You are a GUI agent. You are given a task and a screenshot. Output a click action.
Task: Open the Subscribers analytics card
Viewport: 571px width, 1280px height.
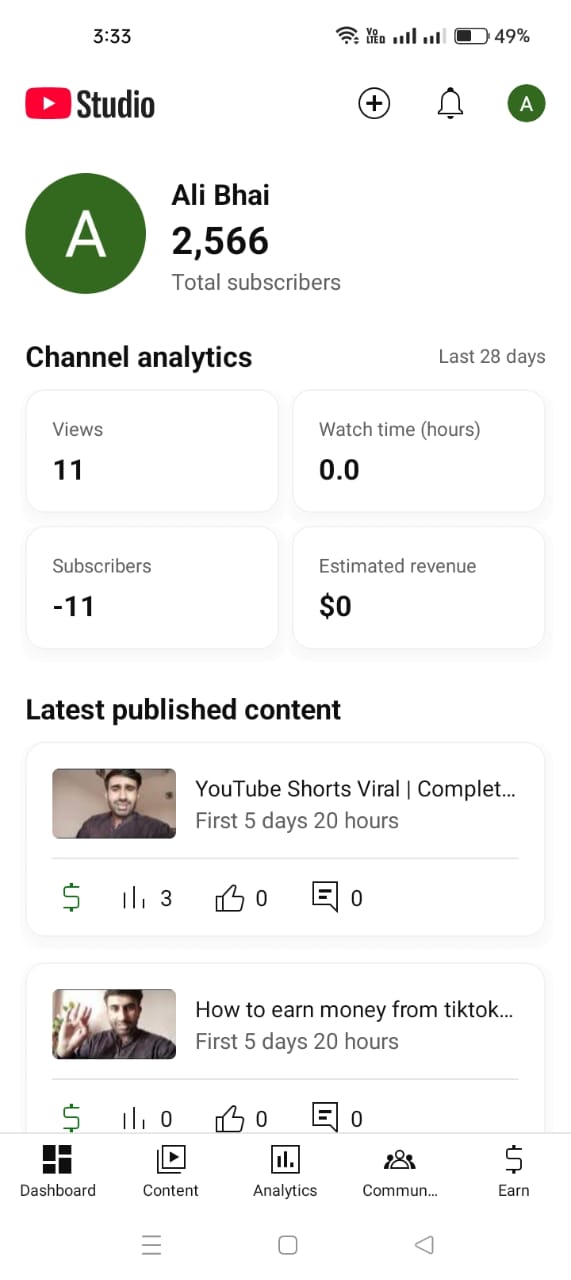(x=152, y=588)
